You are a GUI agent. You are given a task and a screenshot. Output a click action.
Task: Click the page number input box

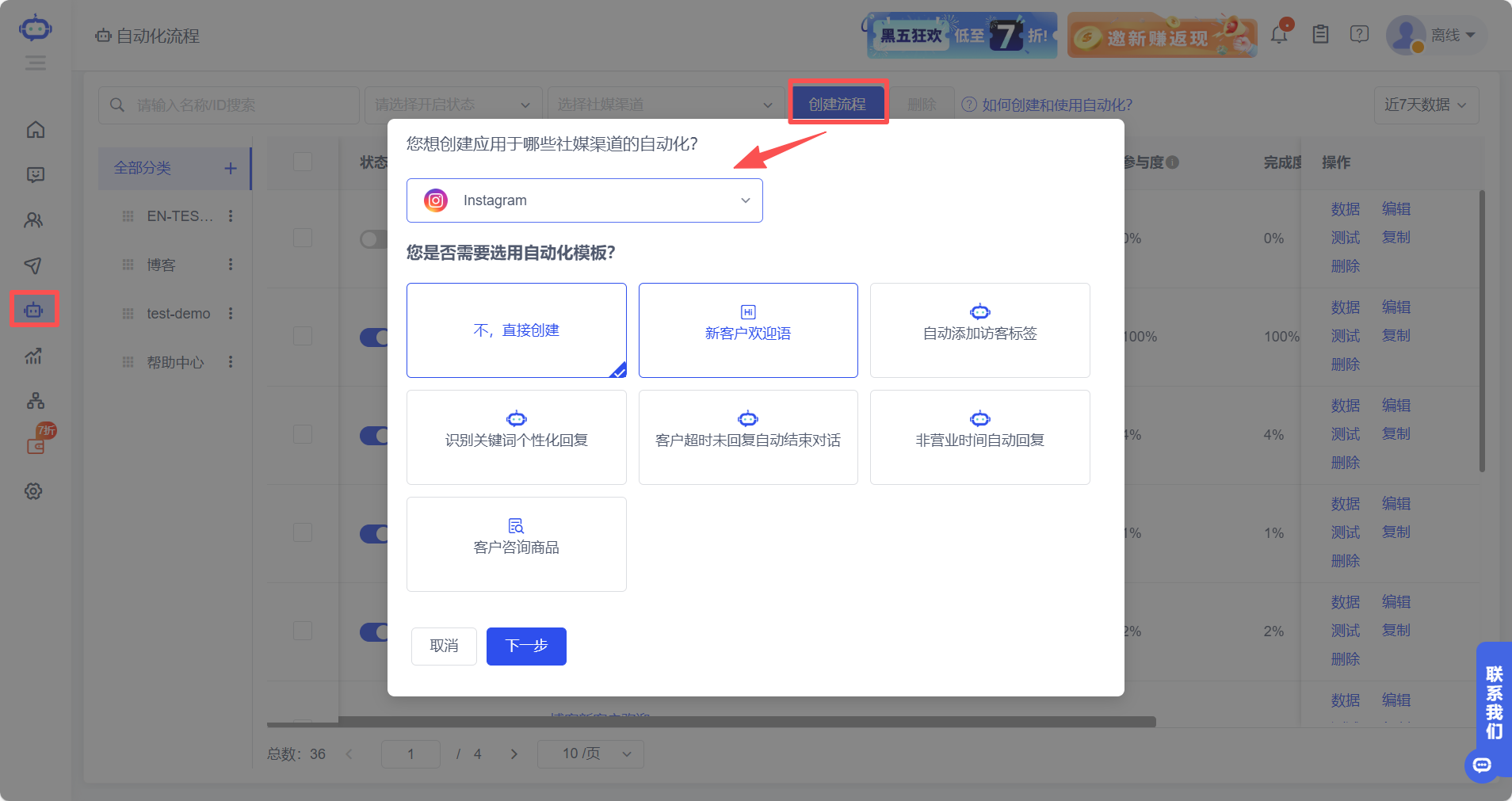click(x=410, y=754)
